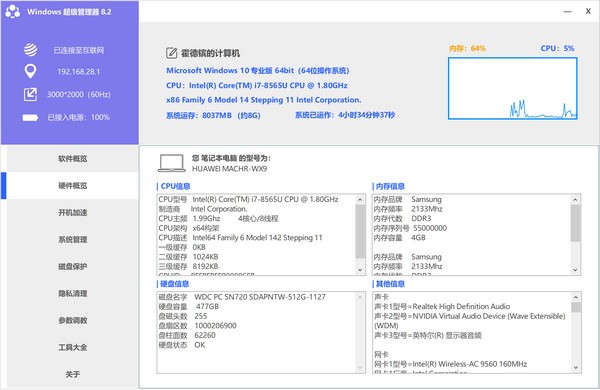
Task: Click the 内存: 64% usage label
Action: point(467,48)
